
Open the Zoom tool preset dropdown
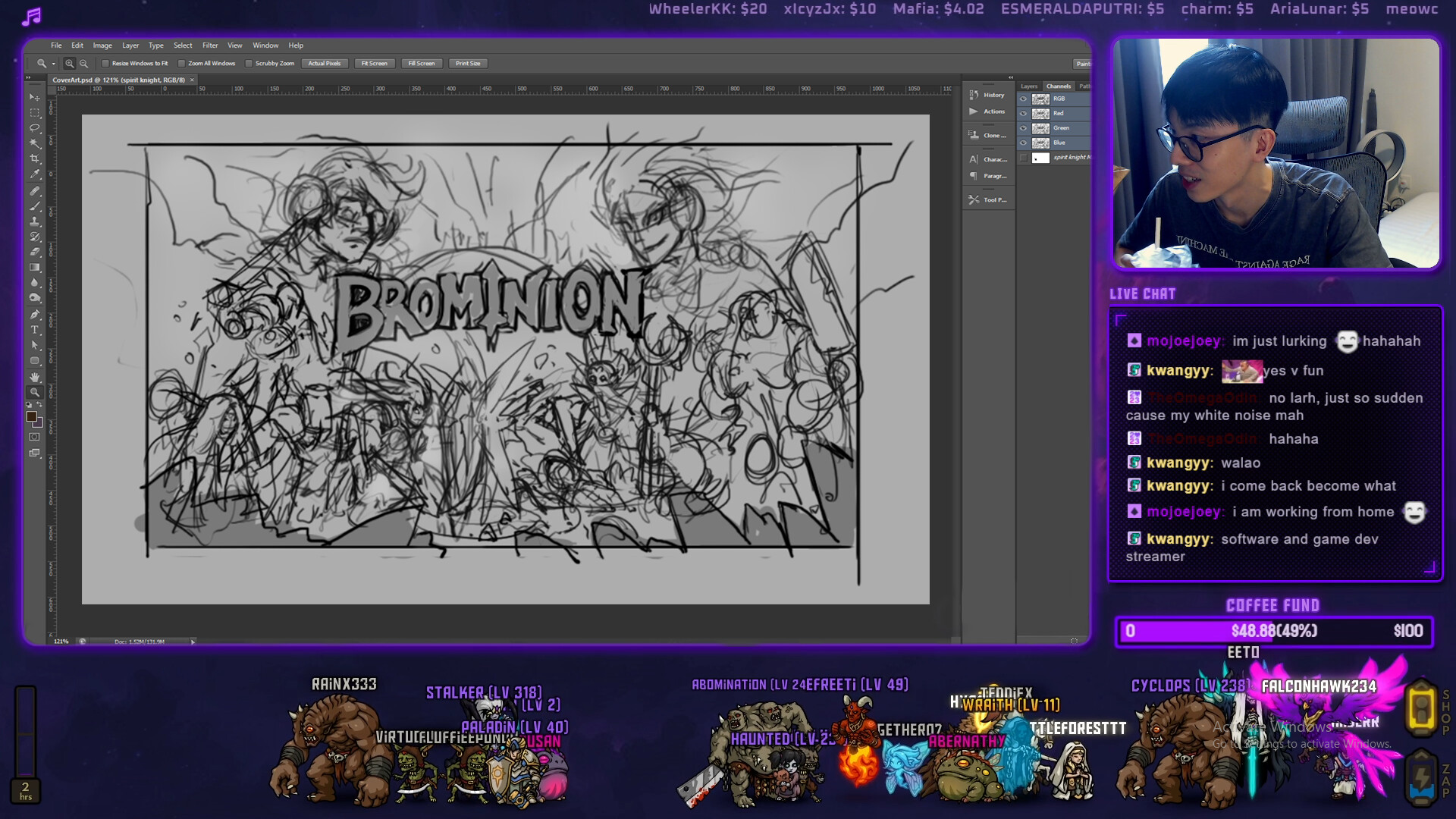click(x=53, y=64)
